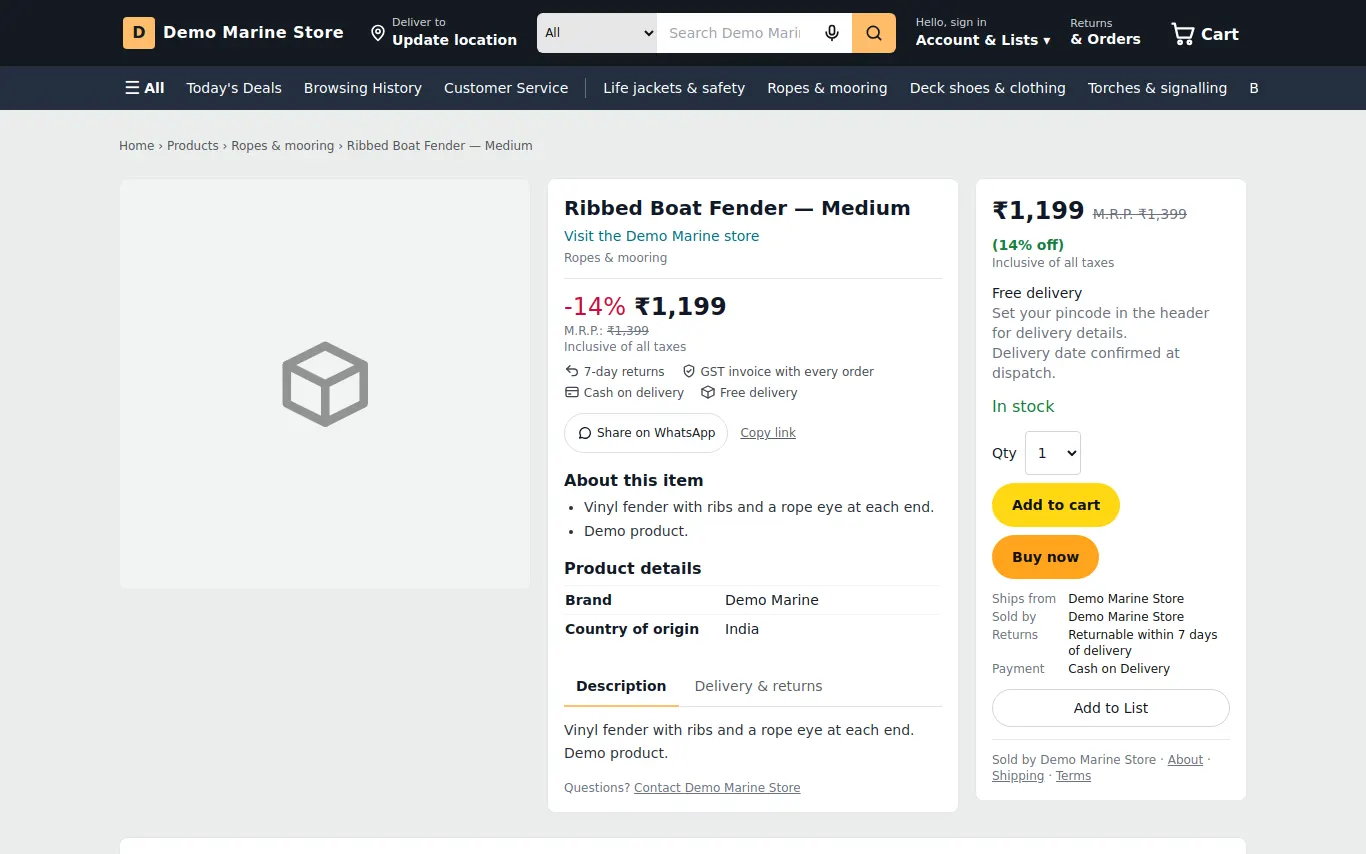Open the search category All dropdown

597,33
